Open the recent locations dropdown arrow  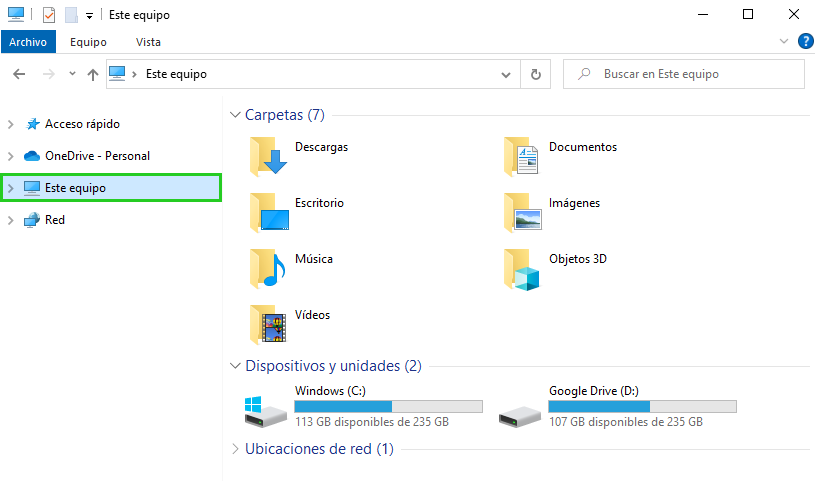[x=72, y=74]
